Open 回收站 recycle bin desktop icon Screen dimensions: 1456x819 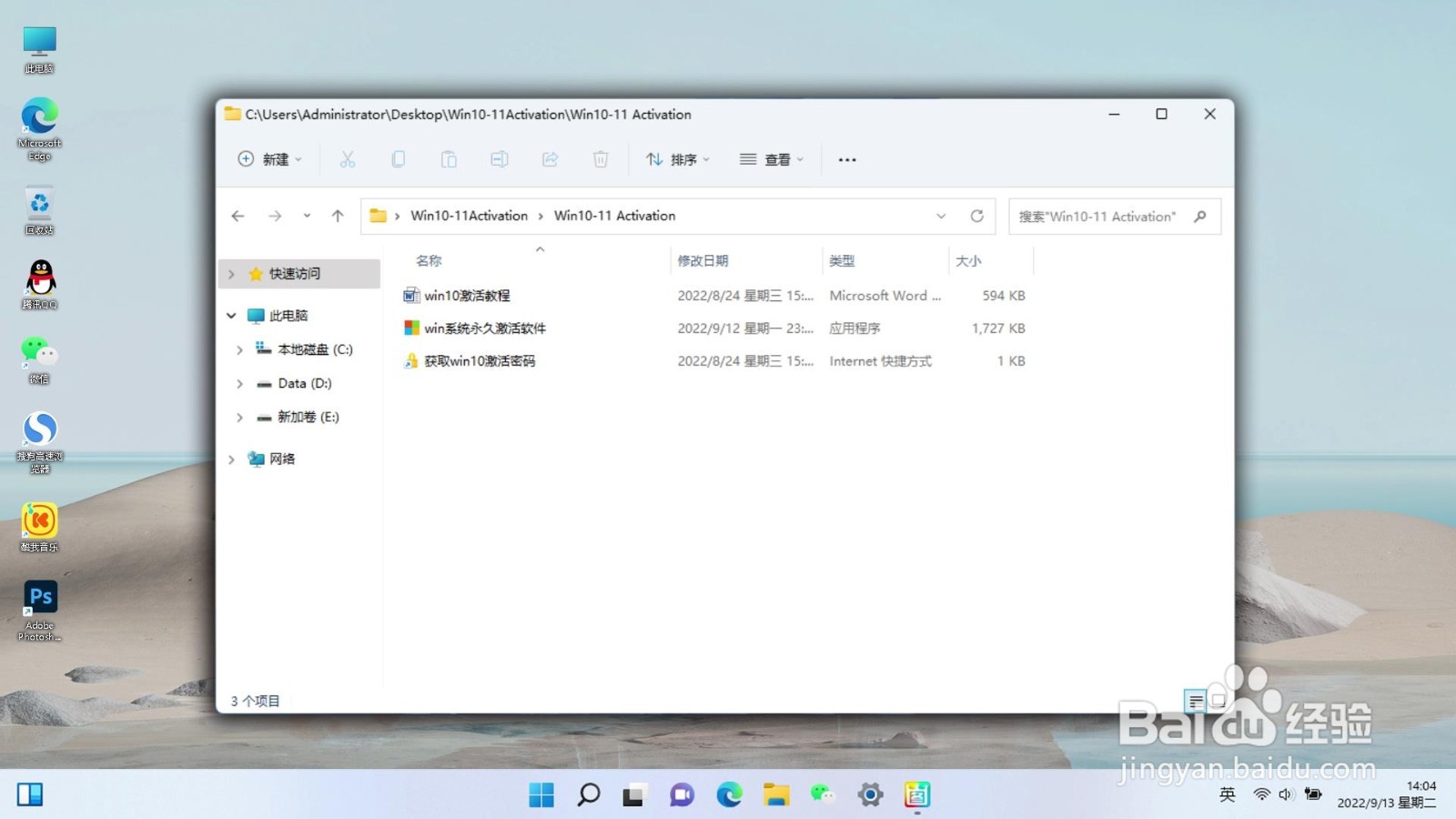click(x=39, y=210)
